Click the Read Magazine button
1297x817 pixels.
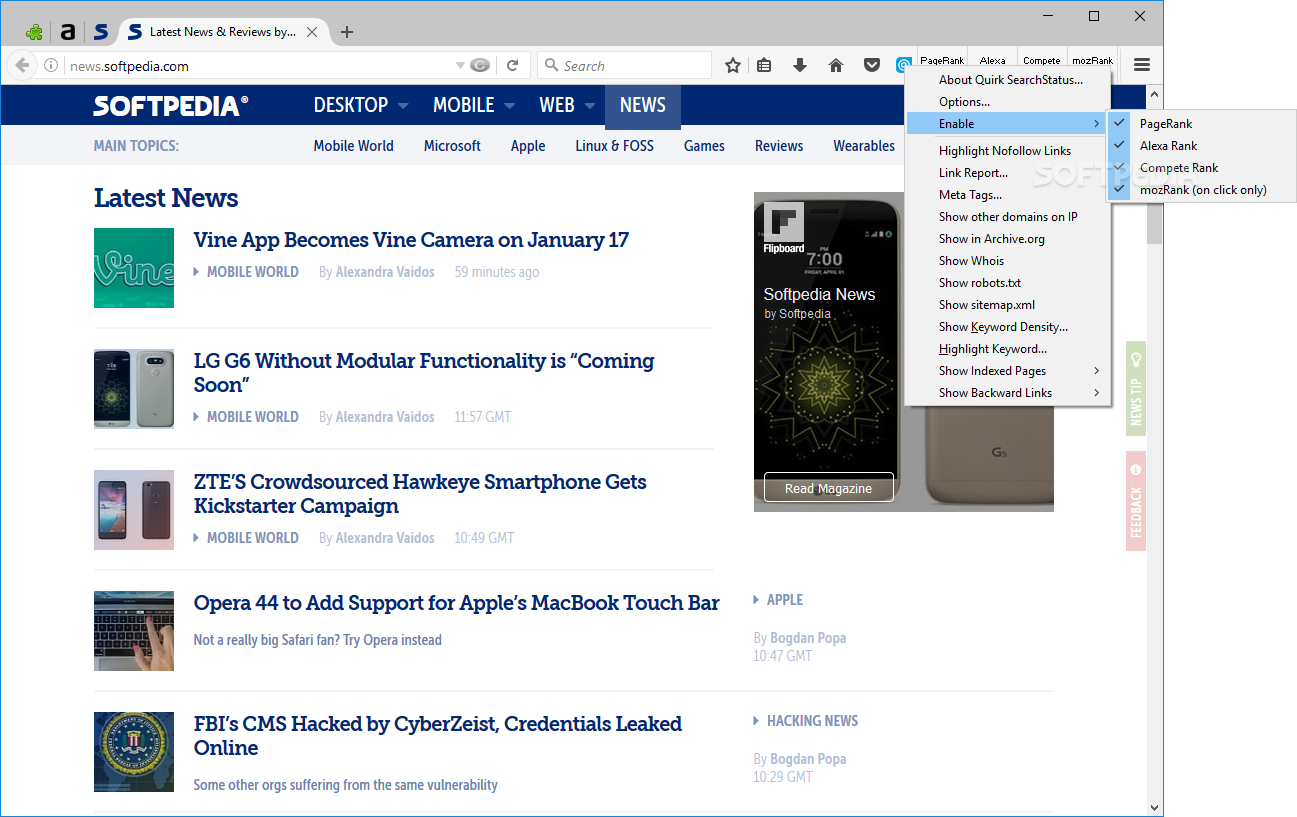(x=829, y=488)
